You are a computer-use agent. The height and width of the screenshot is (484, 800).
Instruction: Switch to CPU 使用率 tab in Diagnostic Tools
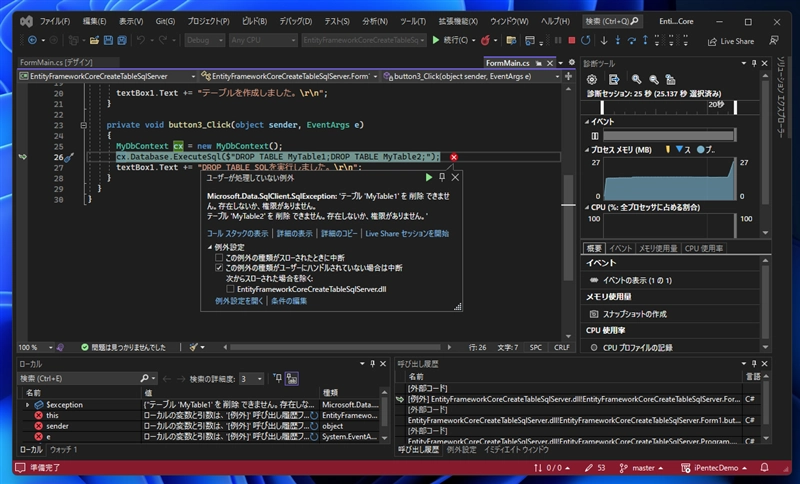(x=704, y=248)
